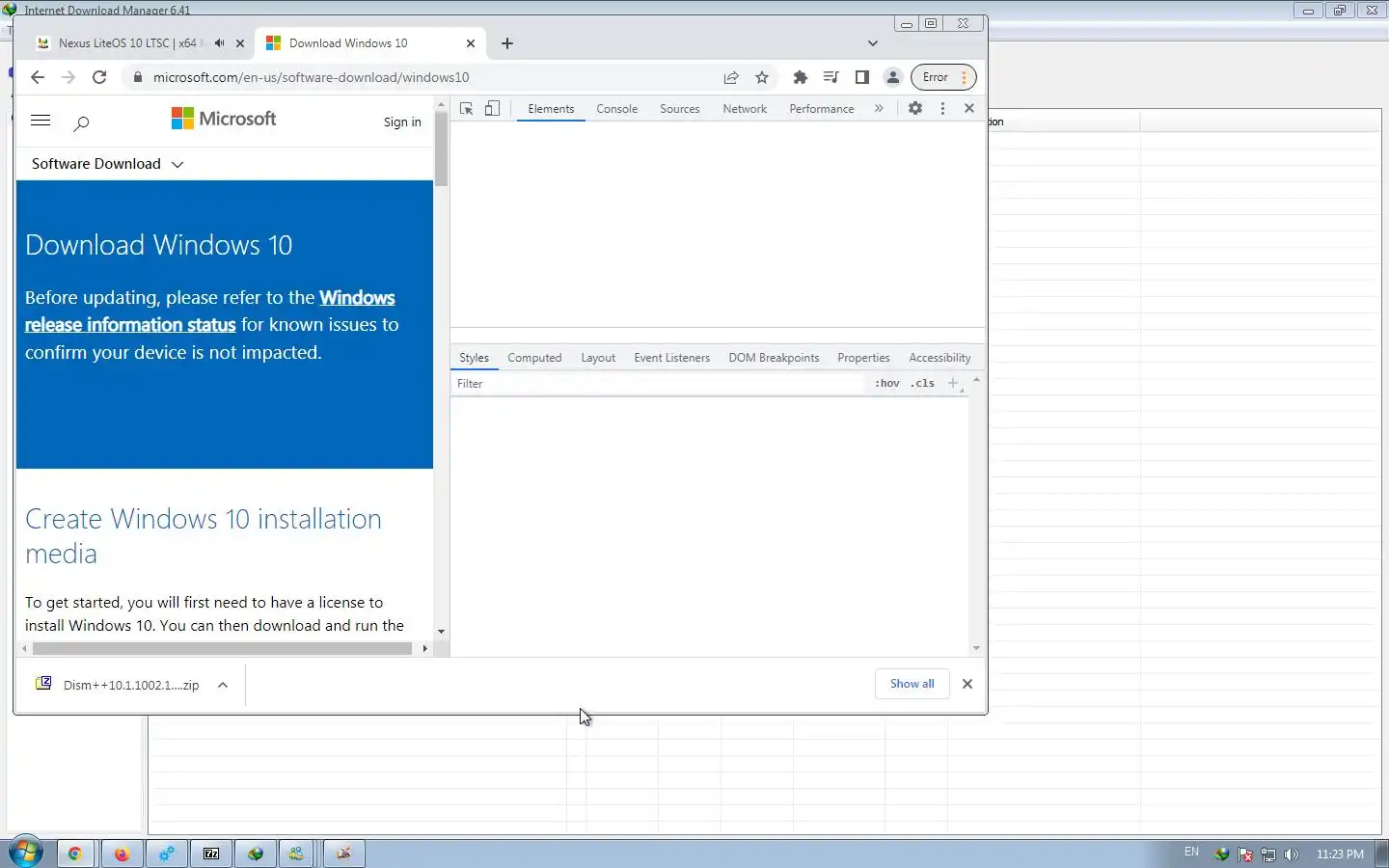
Task: Click the page horizontal scrollbar
Action: click(222, 649)
